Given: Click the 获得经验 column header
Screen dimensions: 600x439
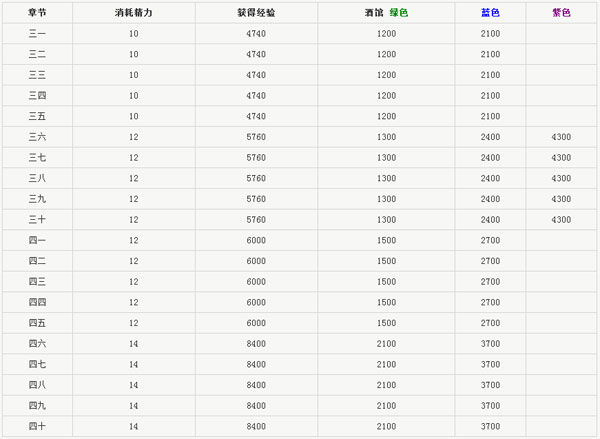Looking at the screenshot, I should click(256, 13).
